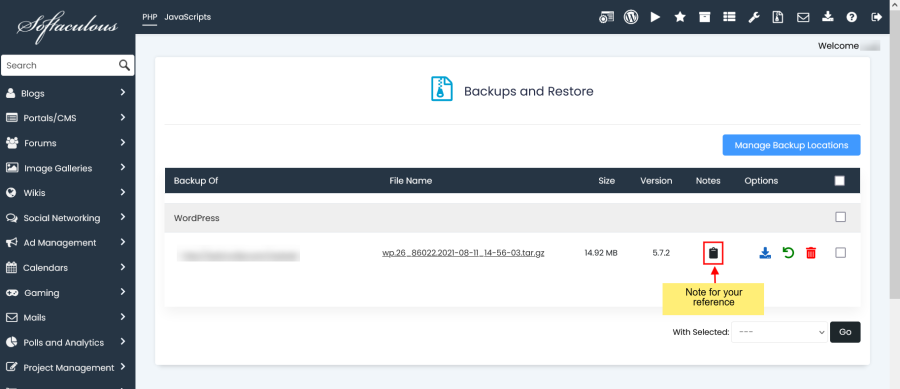Image resolution: width=900 pixels, height=389 pixels.
Task: Open the zip backups icon in top bar
Action: pos(778,17)
